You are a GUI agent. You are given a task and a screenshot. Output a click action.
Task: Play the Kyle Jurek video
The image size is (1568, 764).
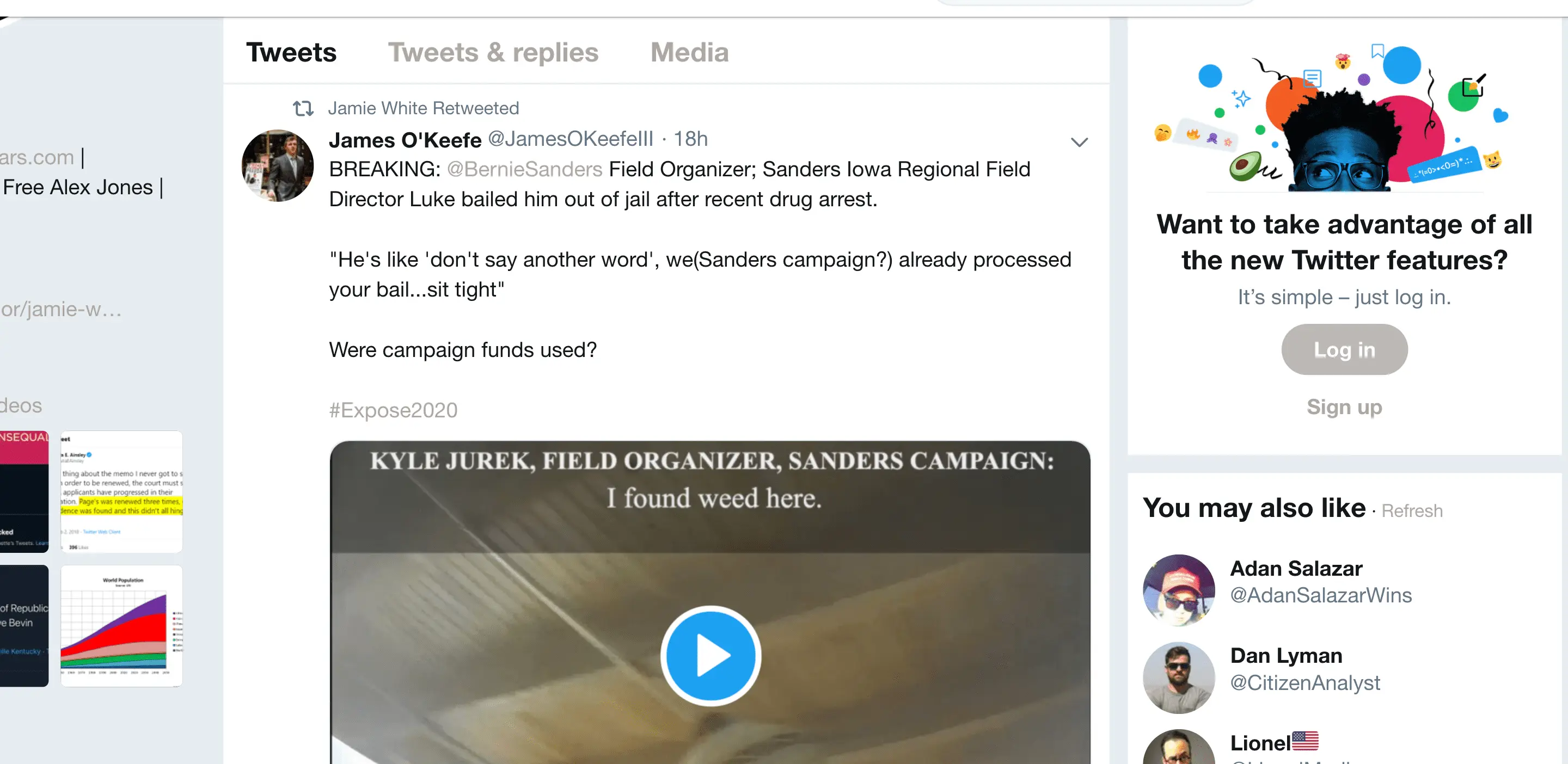click(x=710, y=655)
